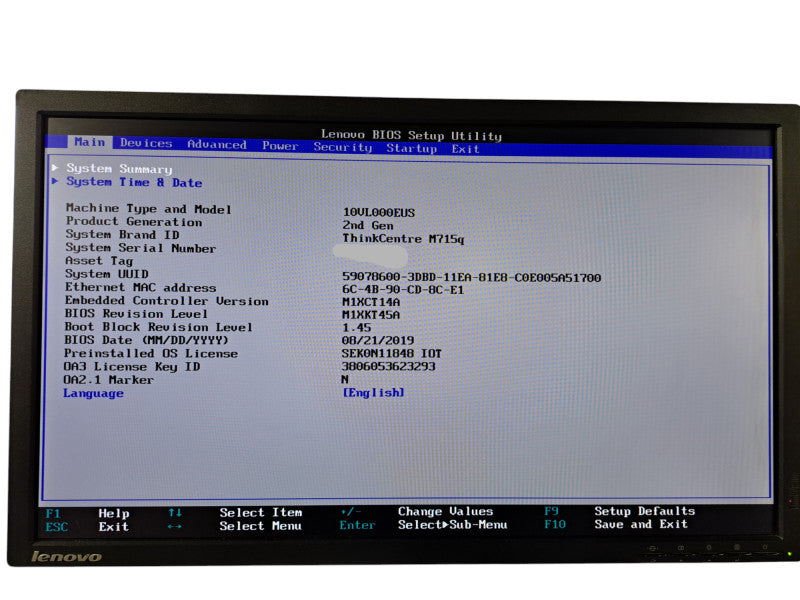This screenshot has height=600, width=800.
Task: Click the 'Asset Tag' label
Action: [99, 261]
